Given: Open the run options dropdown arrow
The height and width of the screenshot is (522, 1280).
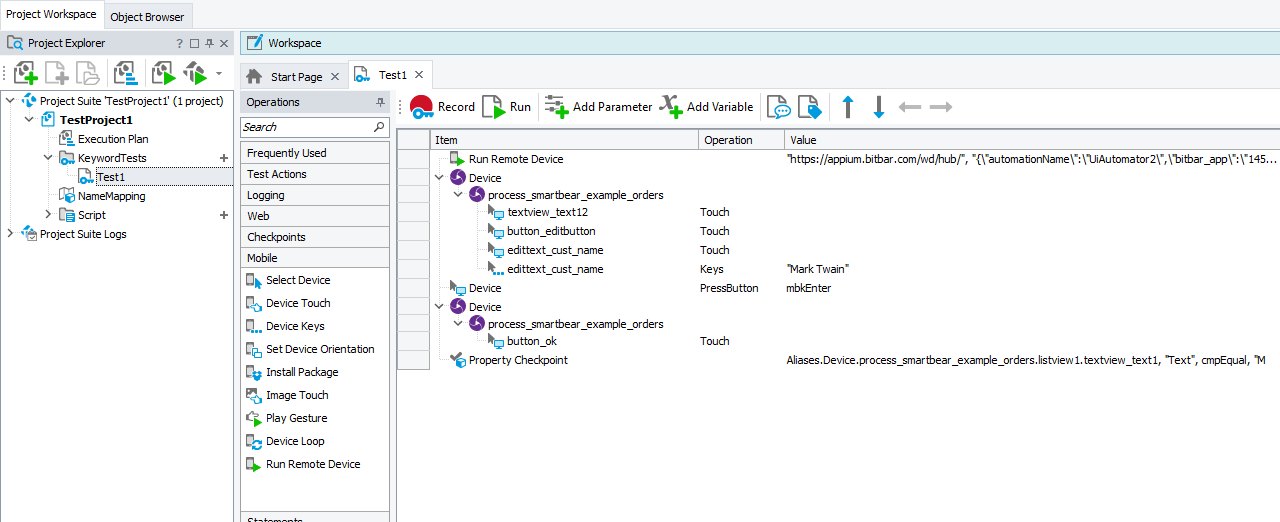Looking at the screenshot, I should tap(219, 73).
